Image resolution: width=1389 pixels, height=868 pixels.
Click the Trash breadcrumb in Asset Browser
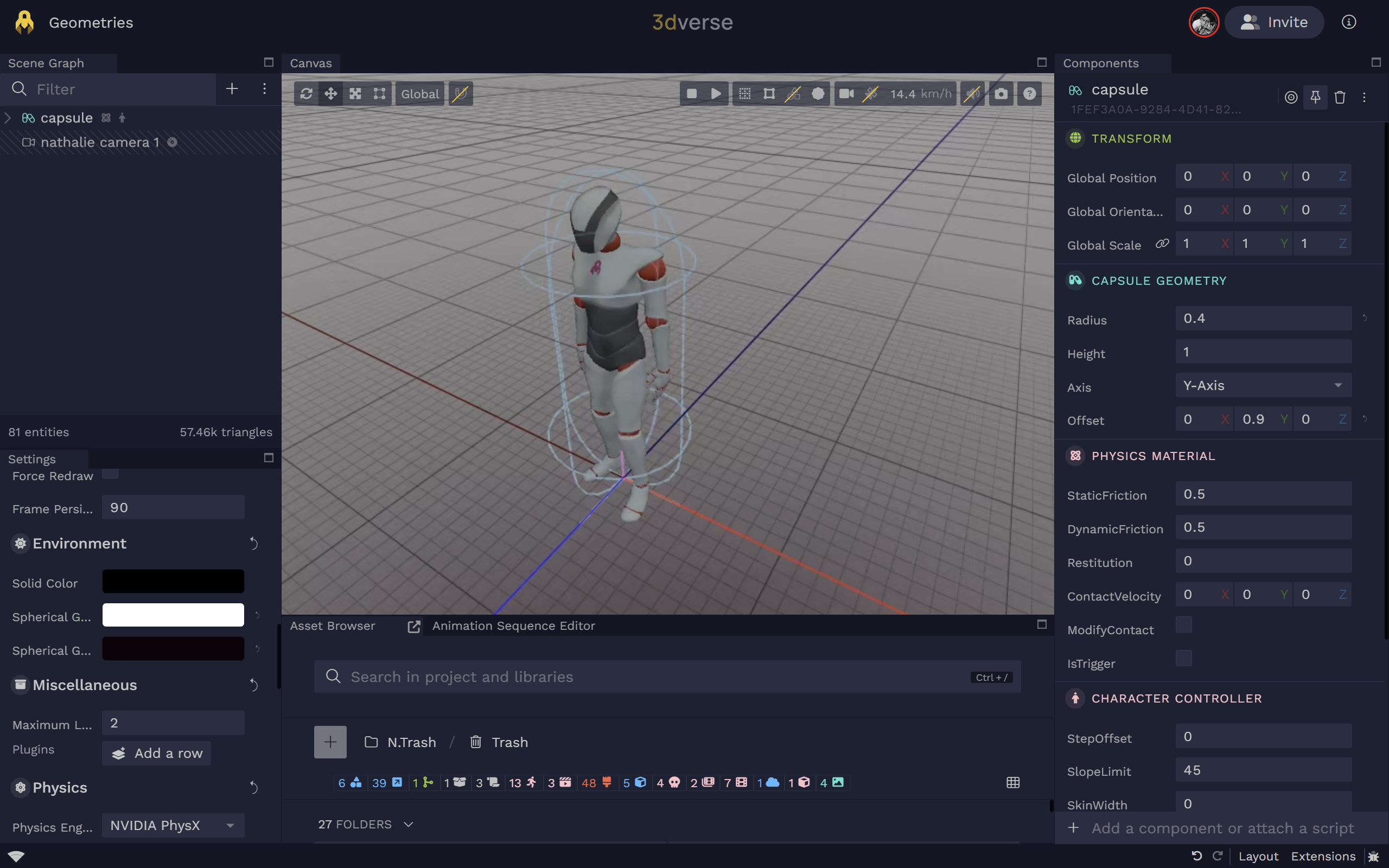tap(499, 742)
